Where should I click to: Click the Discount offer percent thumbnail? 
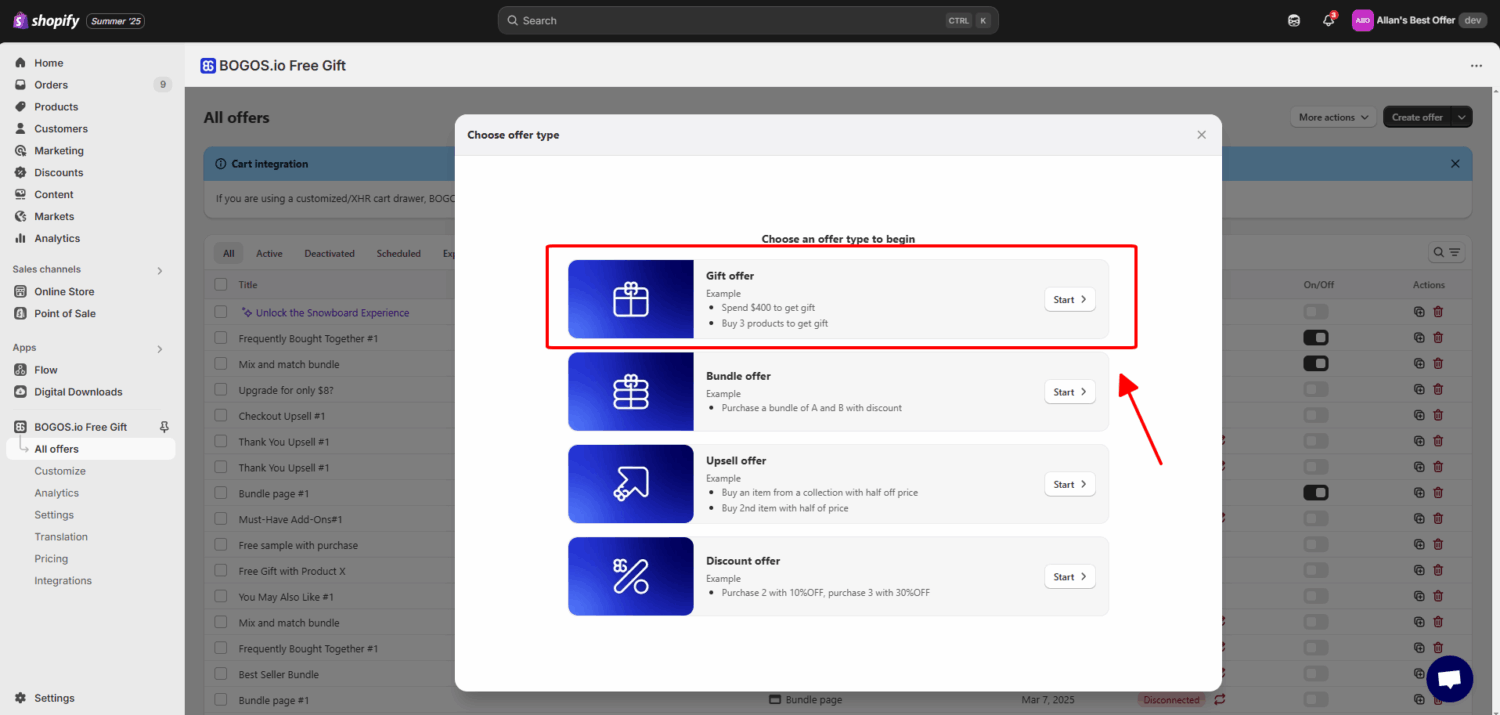[631, 576]
